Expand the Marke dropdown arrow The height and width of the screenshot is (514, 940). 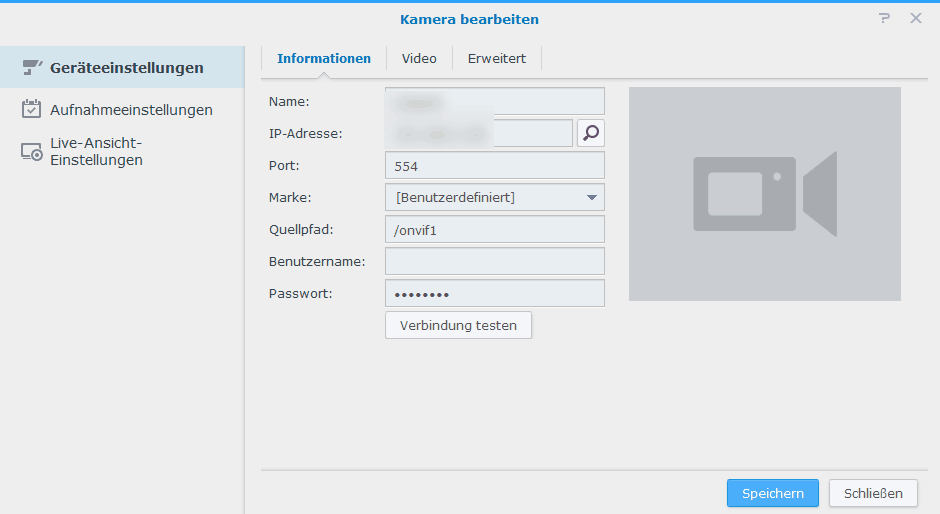pyautogui.click(x=591, y=197)
